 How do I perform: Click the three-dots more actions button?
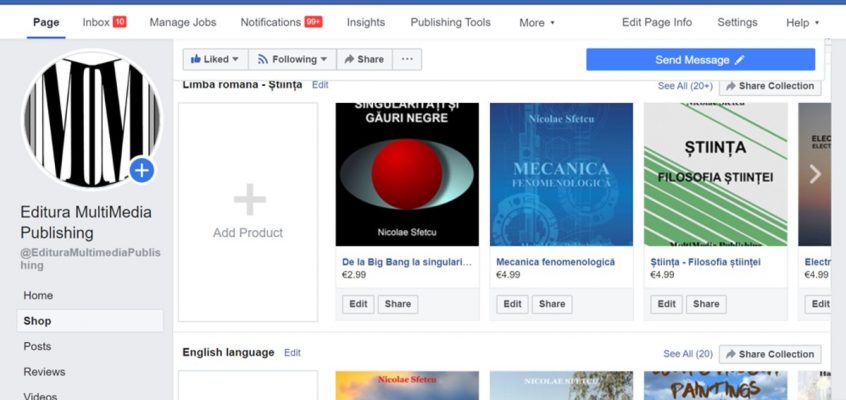click(x=407, y=59)
